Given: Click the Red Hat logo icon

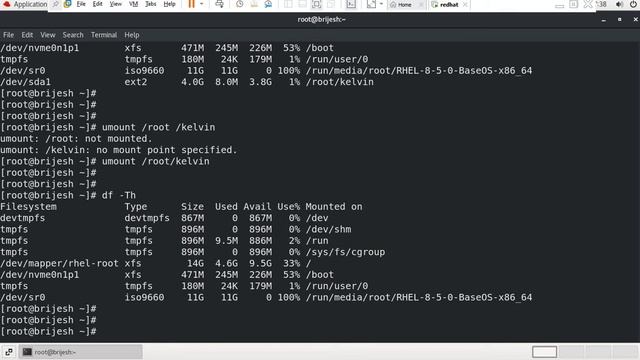Looking at the screenshot, I should click(x=7, y=4).
